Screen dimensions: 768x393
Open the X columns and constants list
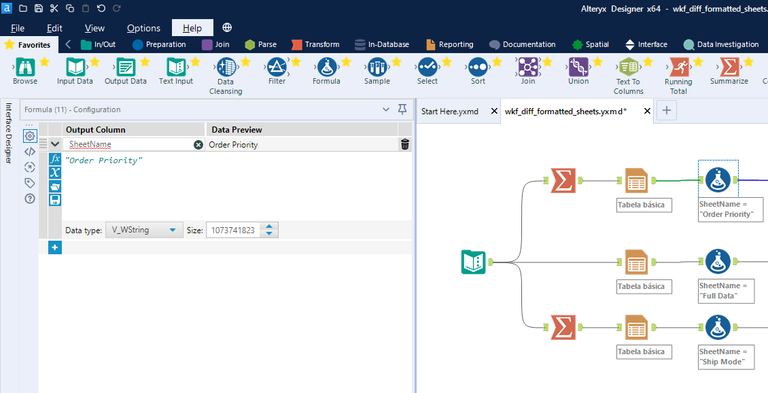[x=55, y=172]
